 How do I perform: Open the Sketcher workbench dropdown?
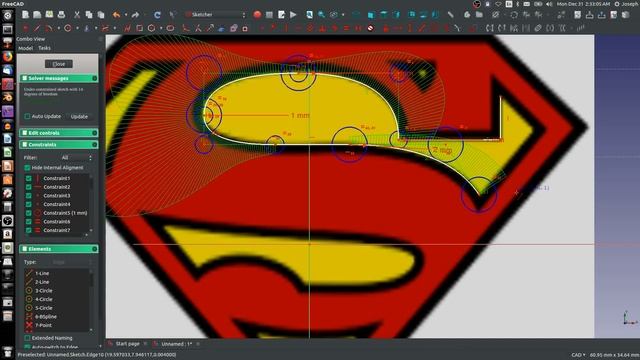pos(216,15)
